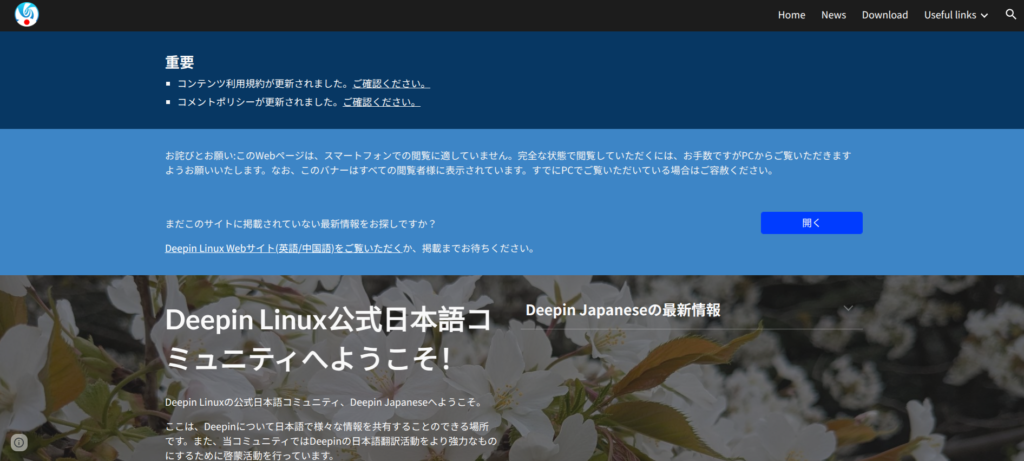Image resolution: width=1024 pixels, height=461 pixels.
Task: Click the Deepin swirl logo in header
Action: (27, 15)
